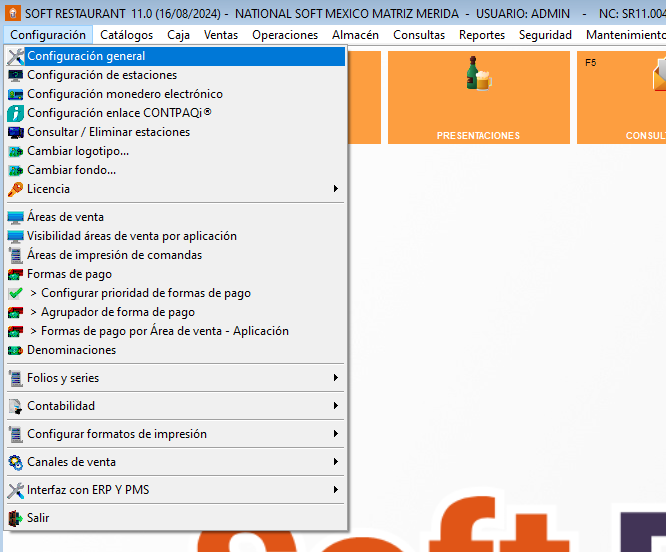This screenshot has height=552, width=666.
Task: Click the icon beside Formas de pago
Action: coord(16,275)
